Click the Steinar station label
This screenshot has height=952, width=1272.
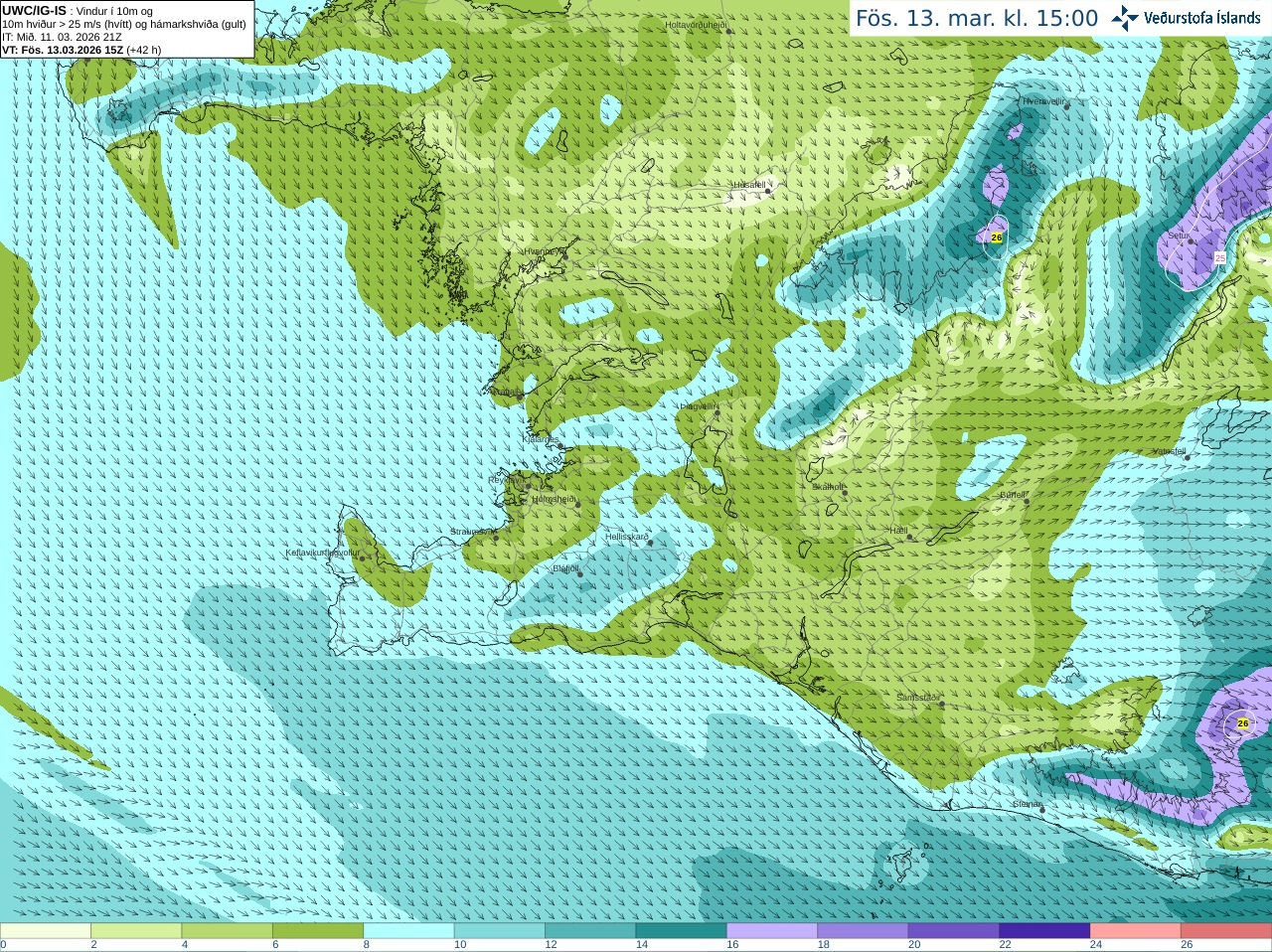click(1028, 804)
